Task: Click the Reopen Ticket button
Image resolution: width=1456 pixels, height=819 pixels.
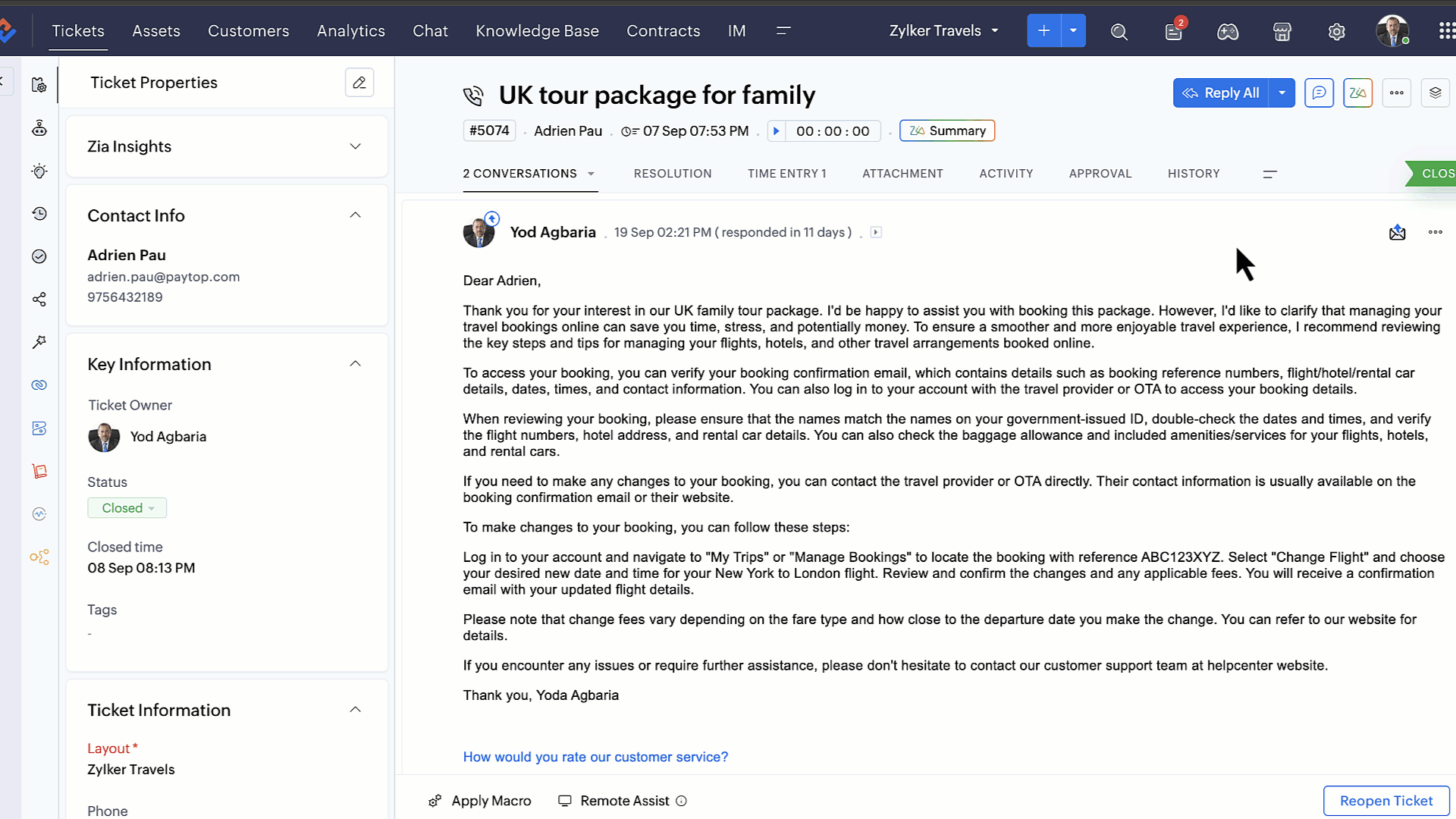Action: (1385, 801)
